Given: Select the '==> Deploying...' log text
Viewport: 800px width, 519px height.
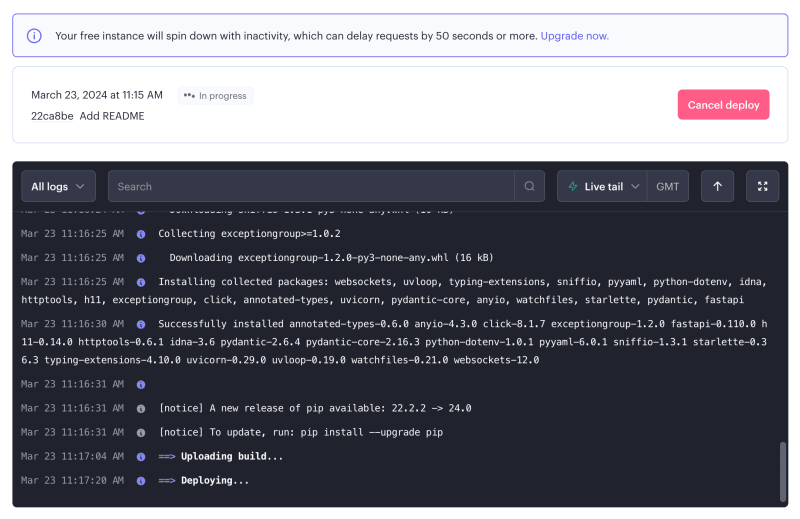Looking at the screenshot, I should [x=204, y=480].
